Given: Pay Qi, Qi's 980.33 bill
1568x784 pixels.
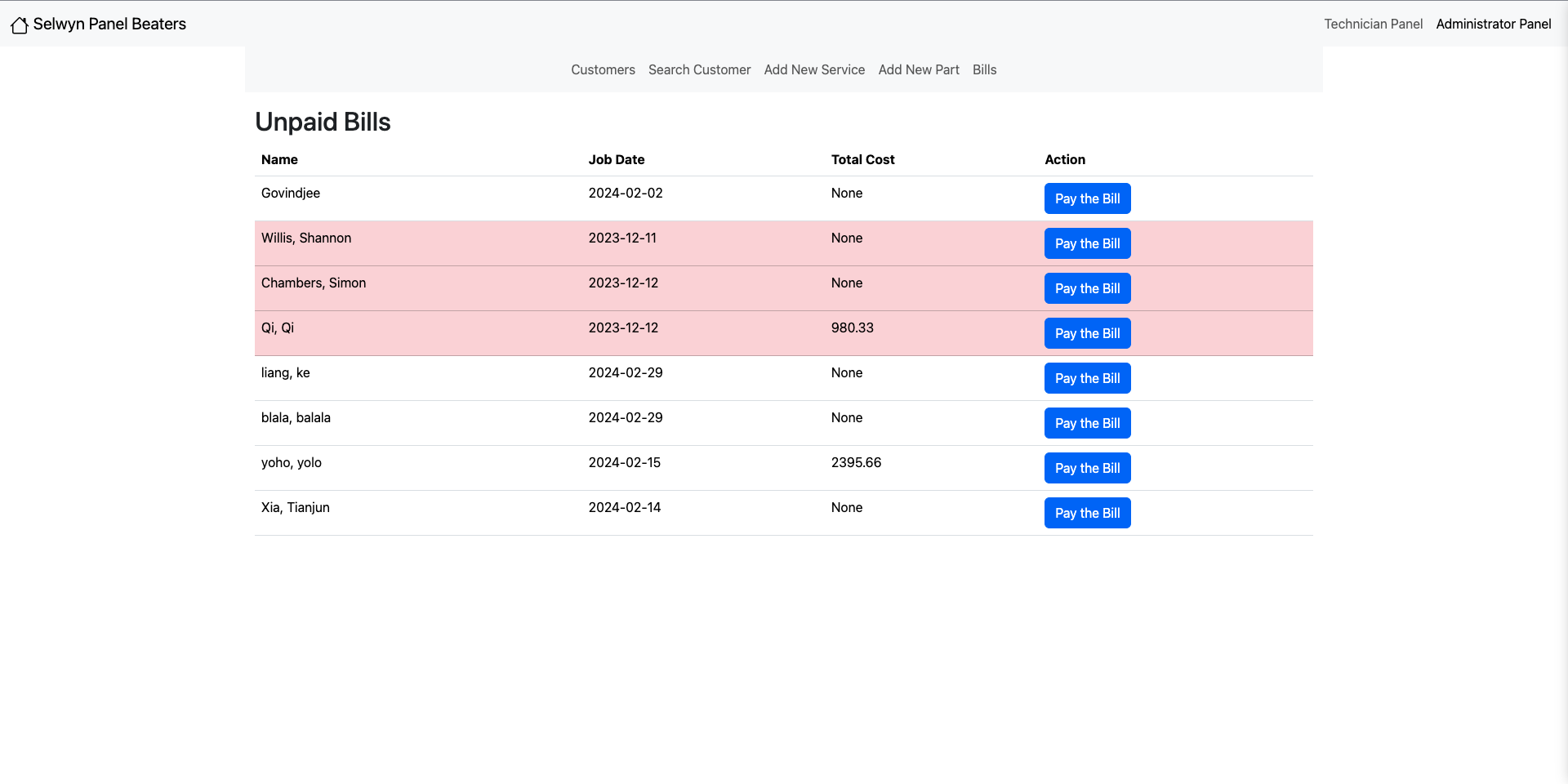Looking at the screenshot, I should click(x=1087, y=333).
